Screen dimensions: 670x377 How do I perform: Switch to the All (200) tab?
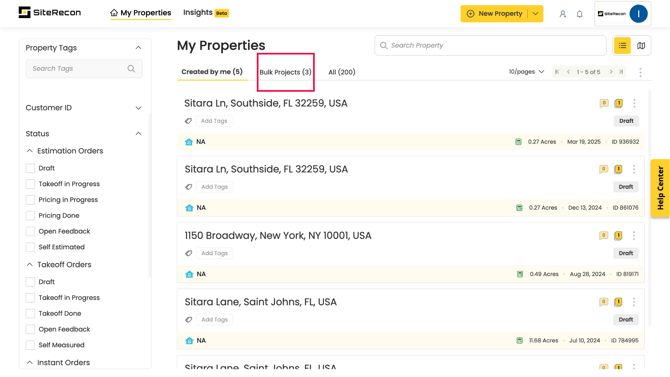(x=342, y=72)
